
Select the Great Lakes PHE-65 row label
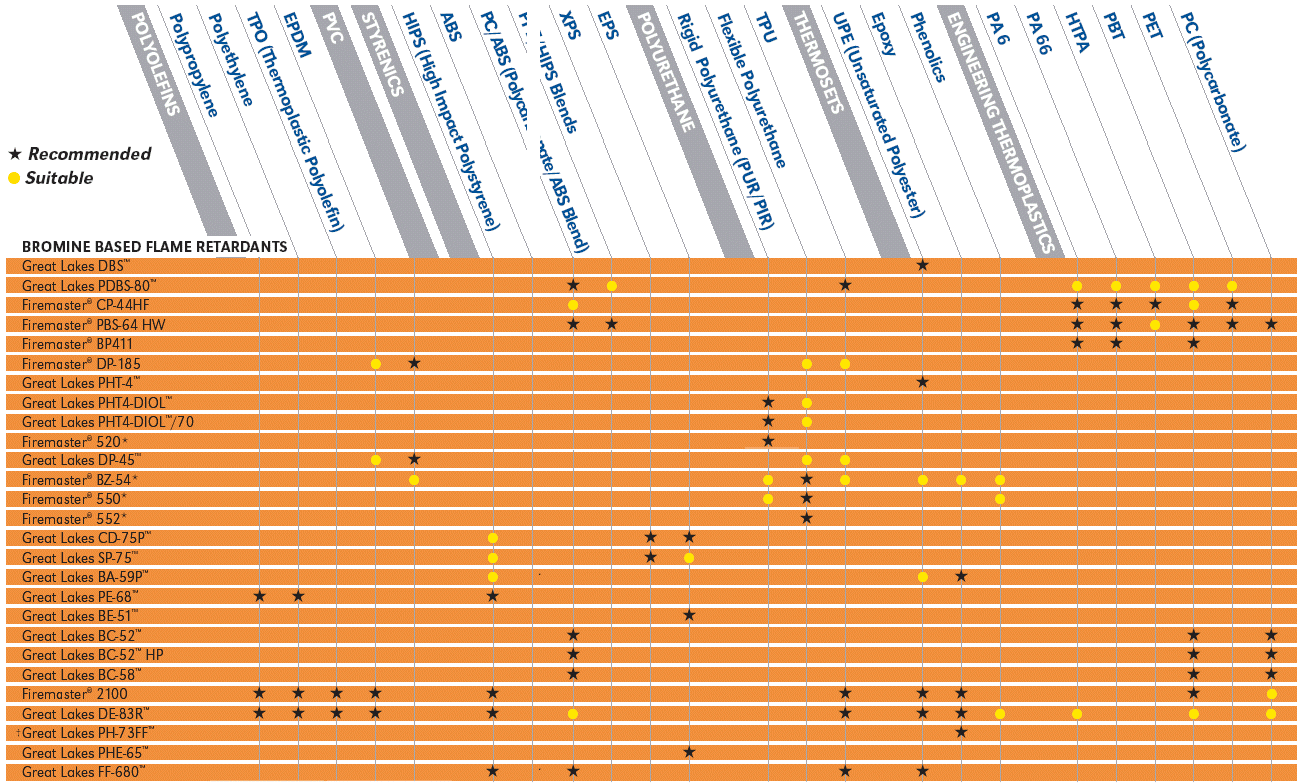click(85, 752)
